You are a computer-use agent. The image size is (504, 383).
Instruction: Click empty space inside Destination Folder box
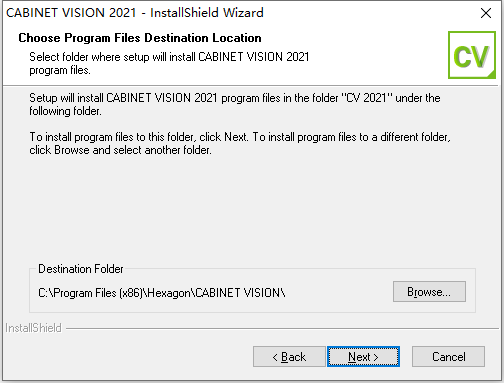click(338, 293)
